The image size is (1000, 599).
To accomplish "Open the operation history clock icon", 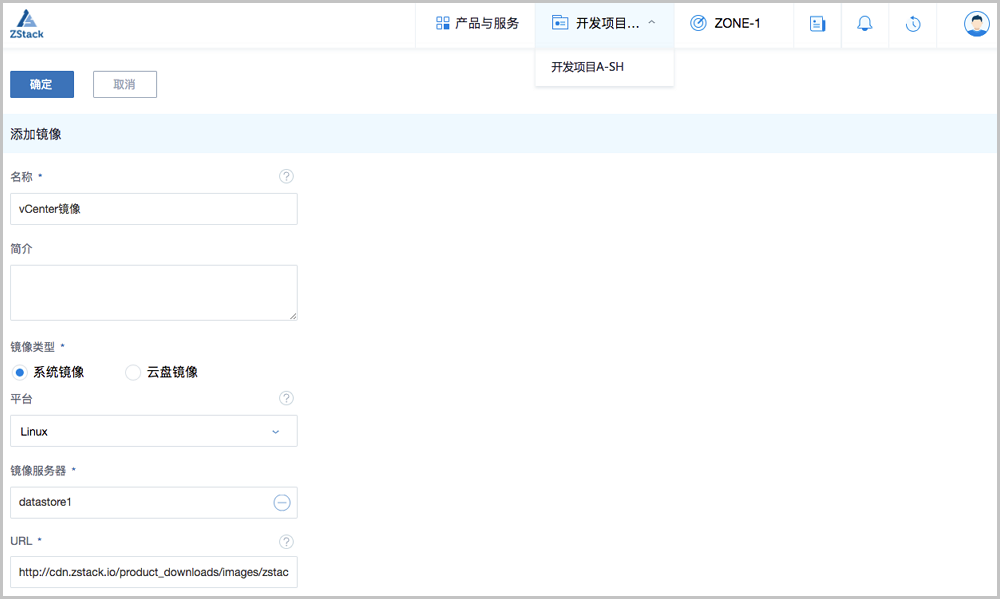I will point(913,24).
